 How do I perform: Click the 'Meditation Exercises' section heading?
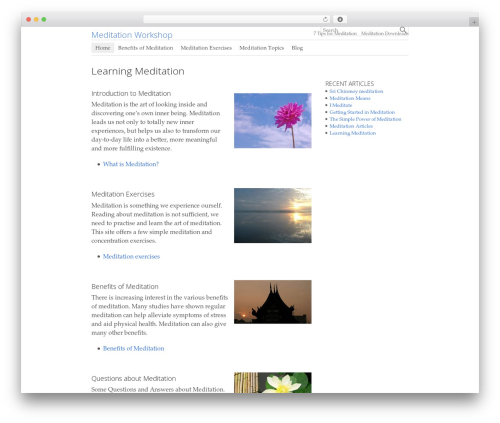123,194
